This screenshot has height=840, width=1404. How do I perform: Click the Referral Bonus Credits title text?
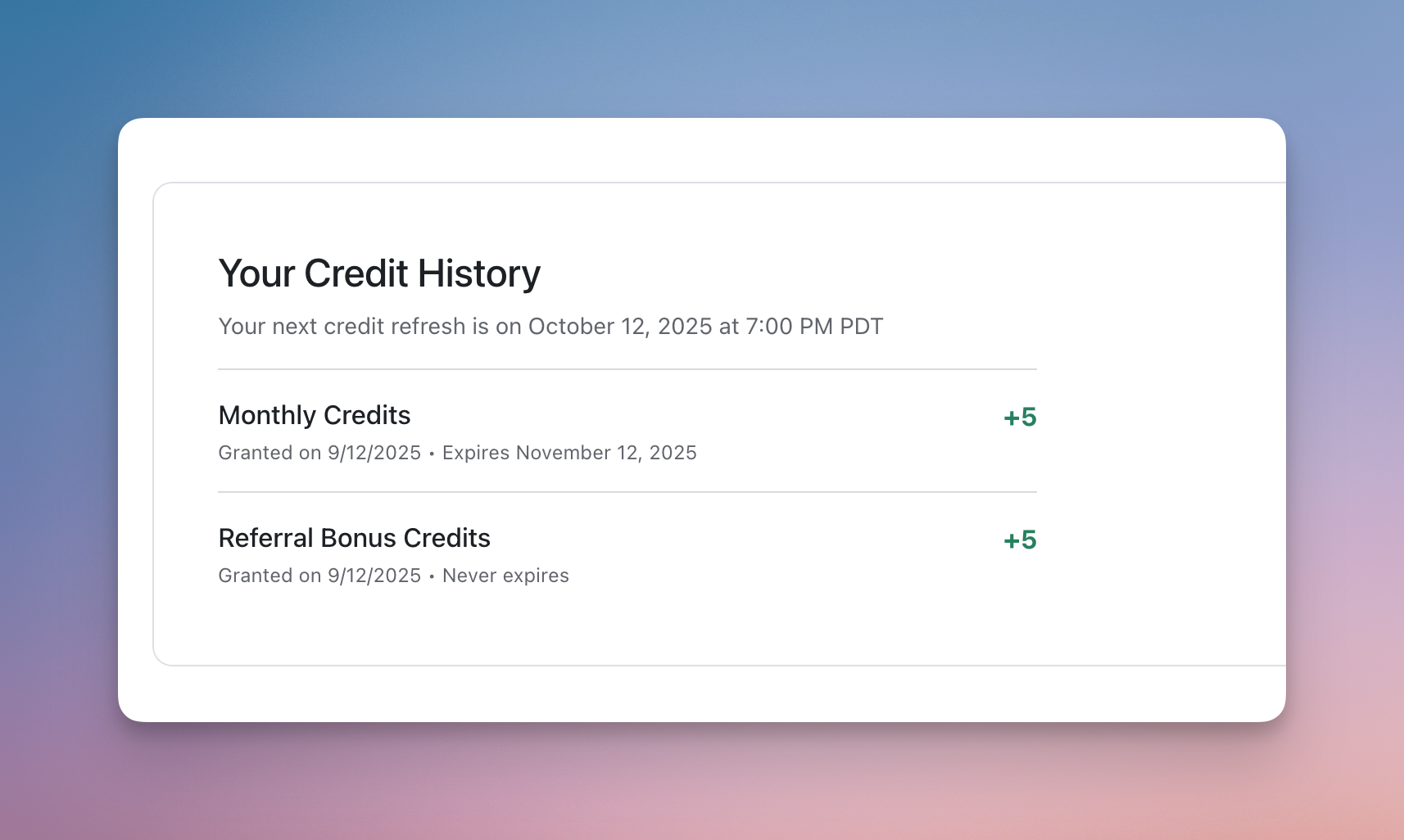tap(354, 538)
